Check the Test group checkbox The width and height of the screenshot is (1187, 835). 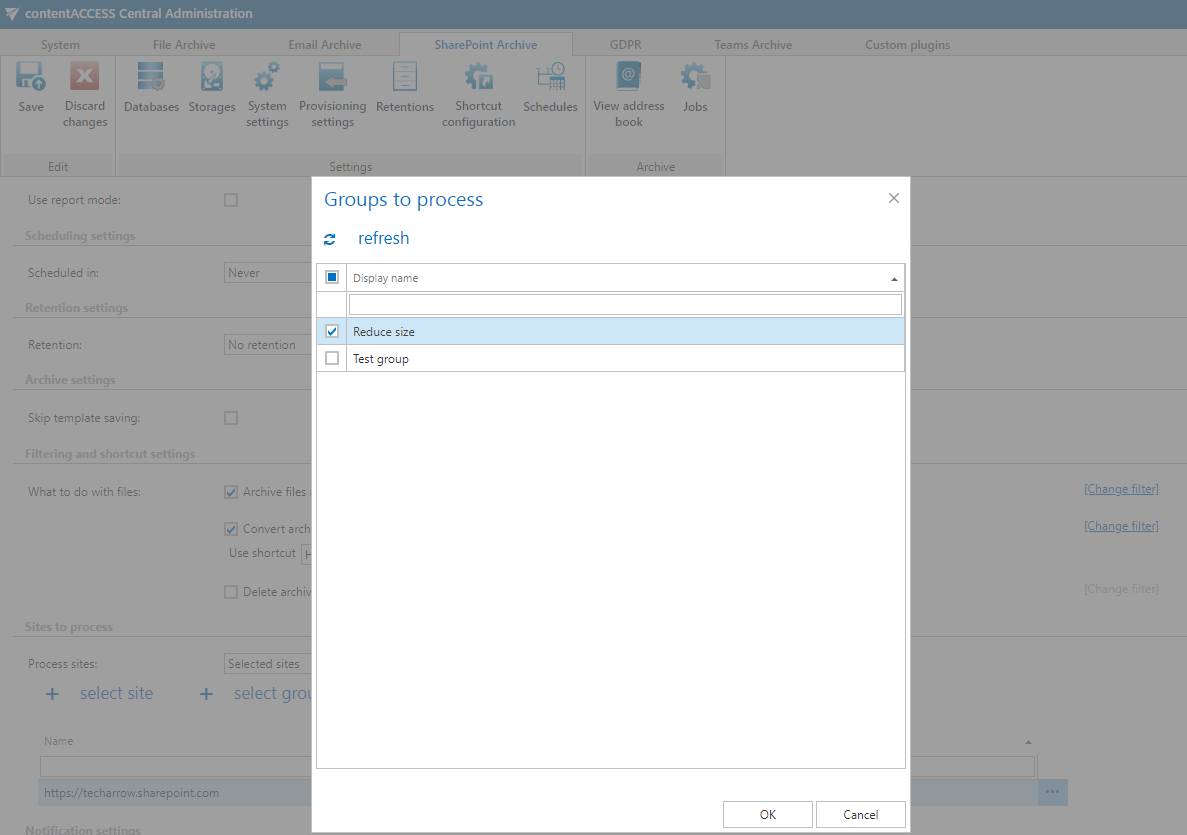[x=331, y=358]
